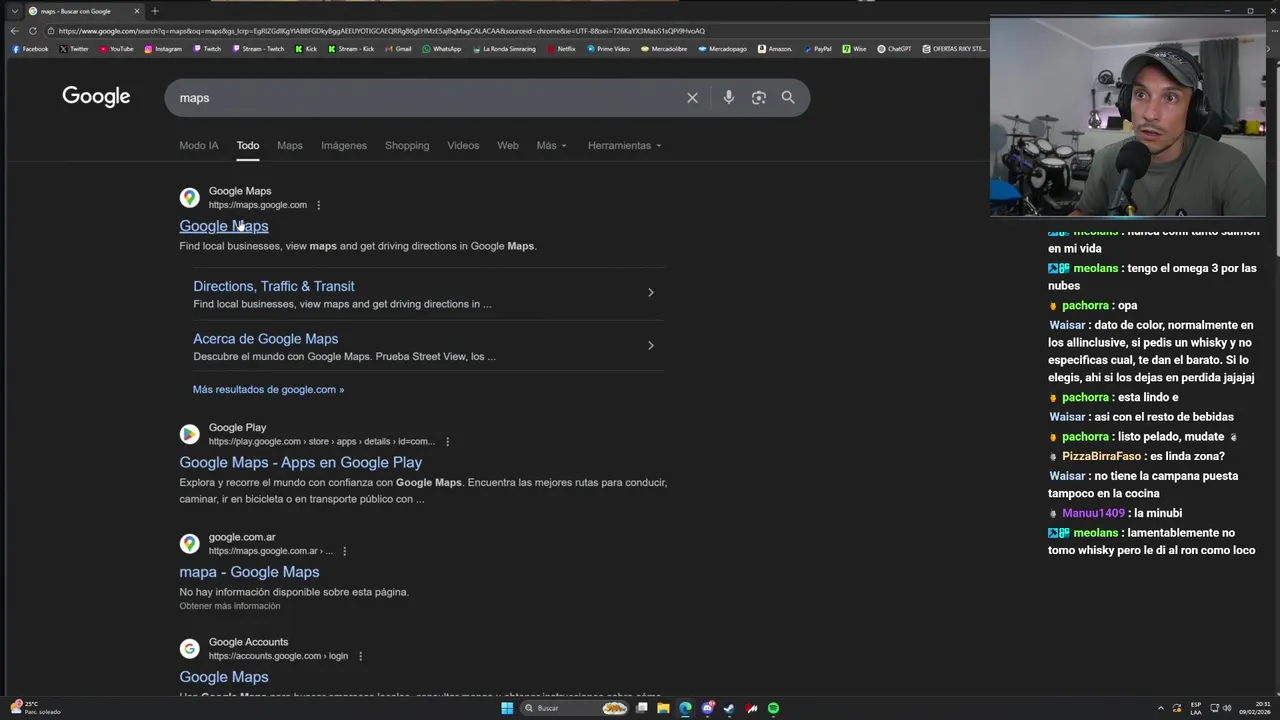Go back with the browser back arrow
The image size is (1280, 720).
(14, 31)
